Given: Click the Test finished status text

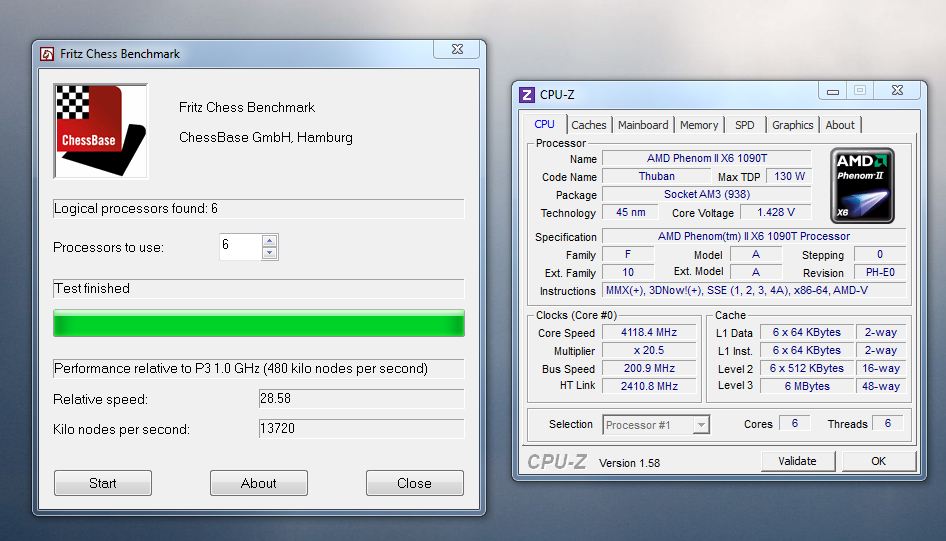Looking at the screenshot, I should pos(92,288).
